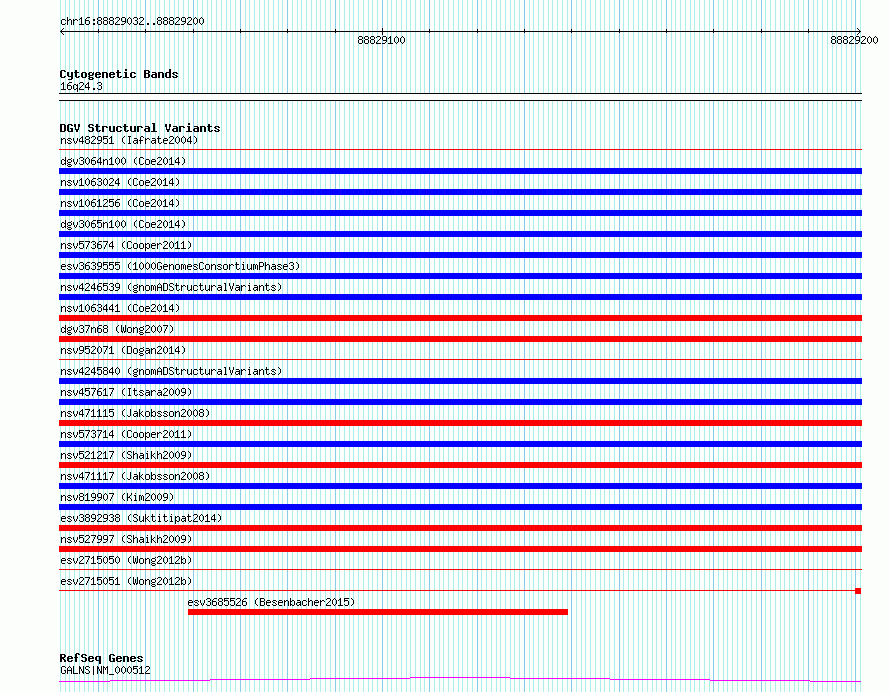Click the chr16:88829032..88829200 region label
The image size is (890, 692).
(x=132, y=22)
